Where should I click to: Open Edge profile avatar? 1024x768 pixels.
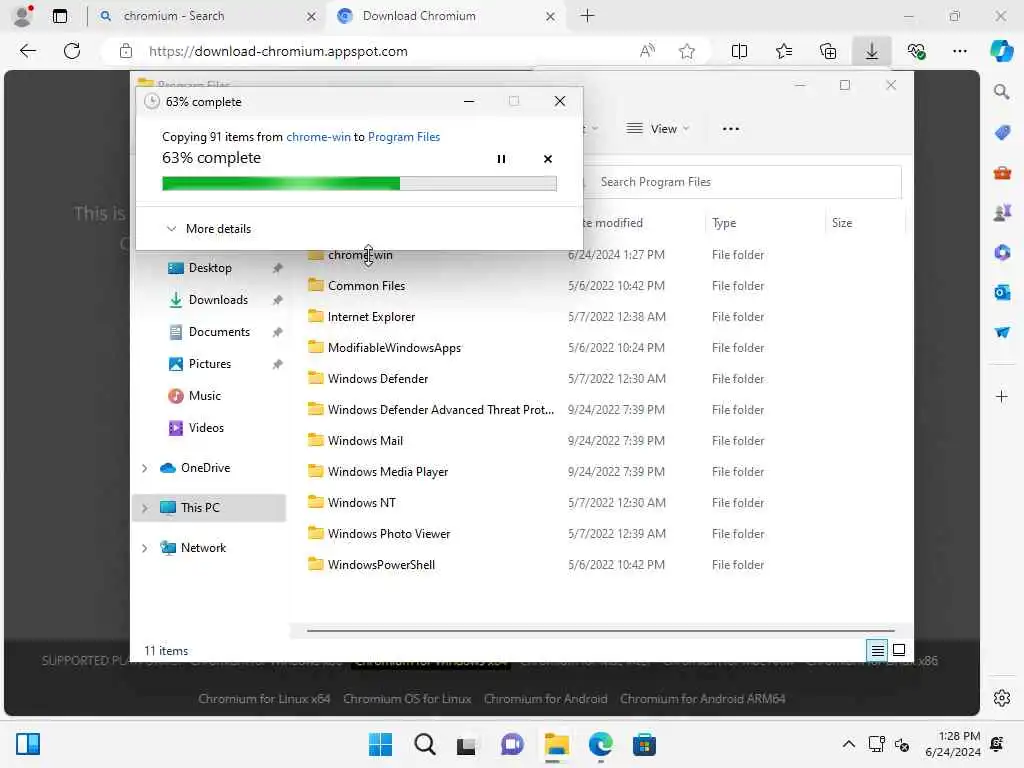pos(22,16)
